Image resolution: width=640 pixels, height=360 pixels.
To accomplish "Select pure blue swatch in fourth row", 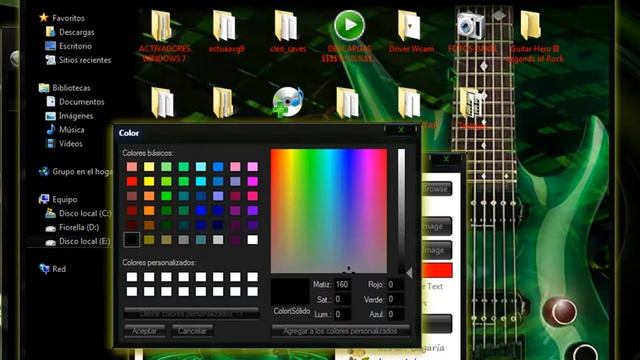I will tap(201, 211).
